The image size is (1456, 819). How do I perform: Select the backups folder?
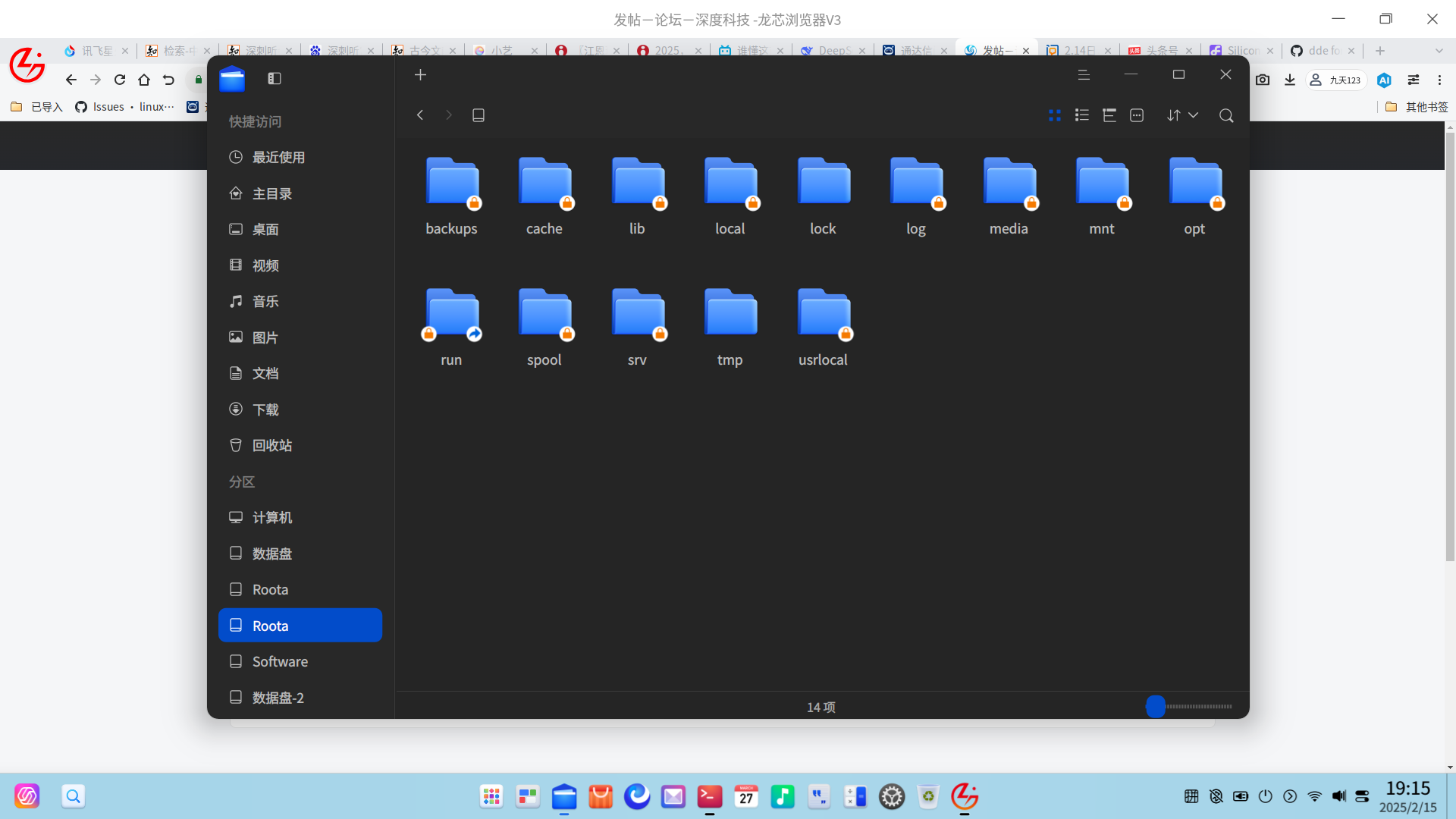(452, 196)
